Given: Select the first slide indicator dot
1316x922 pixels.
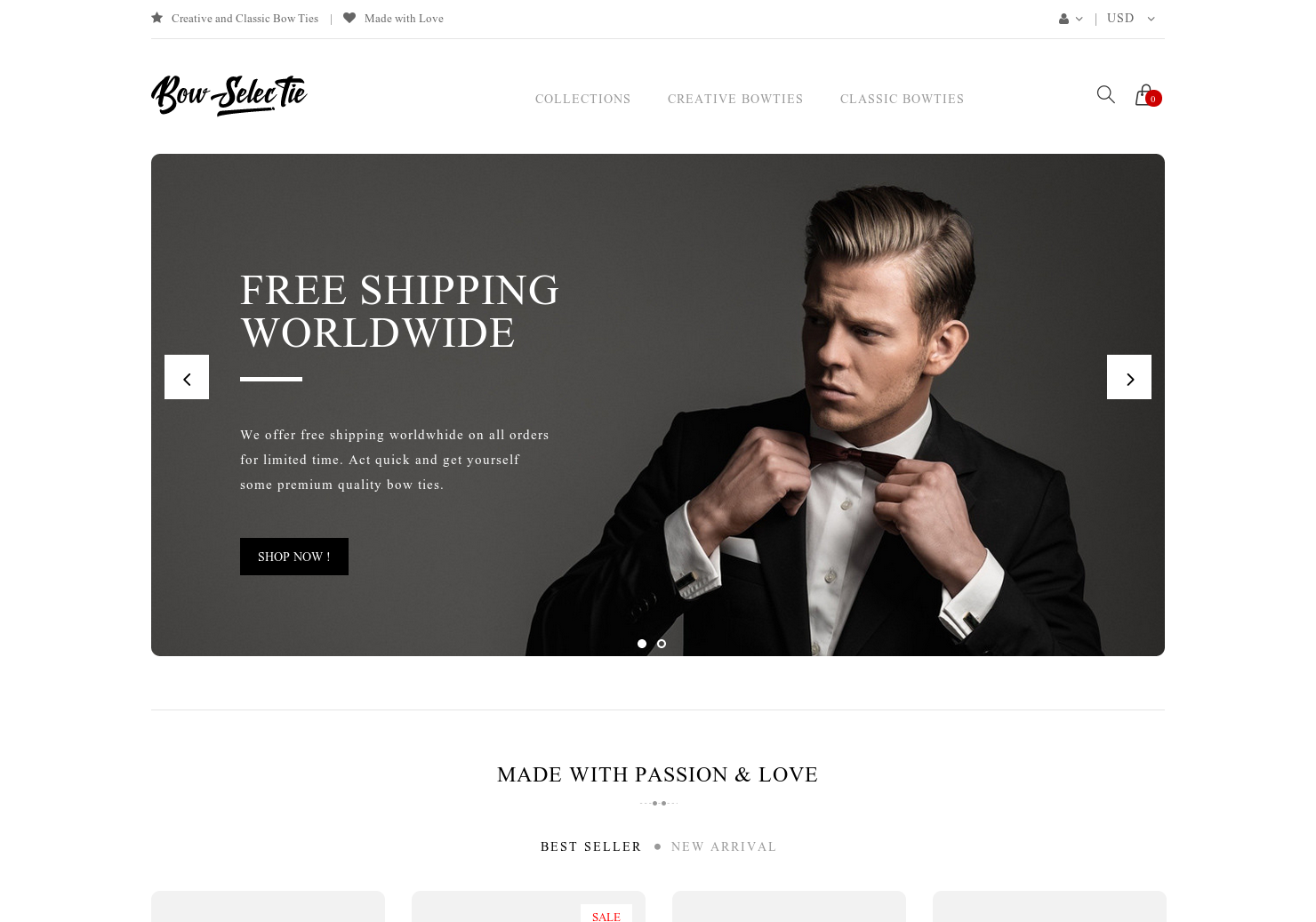Looking at the screenshot, I should (642, 644).
